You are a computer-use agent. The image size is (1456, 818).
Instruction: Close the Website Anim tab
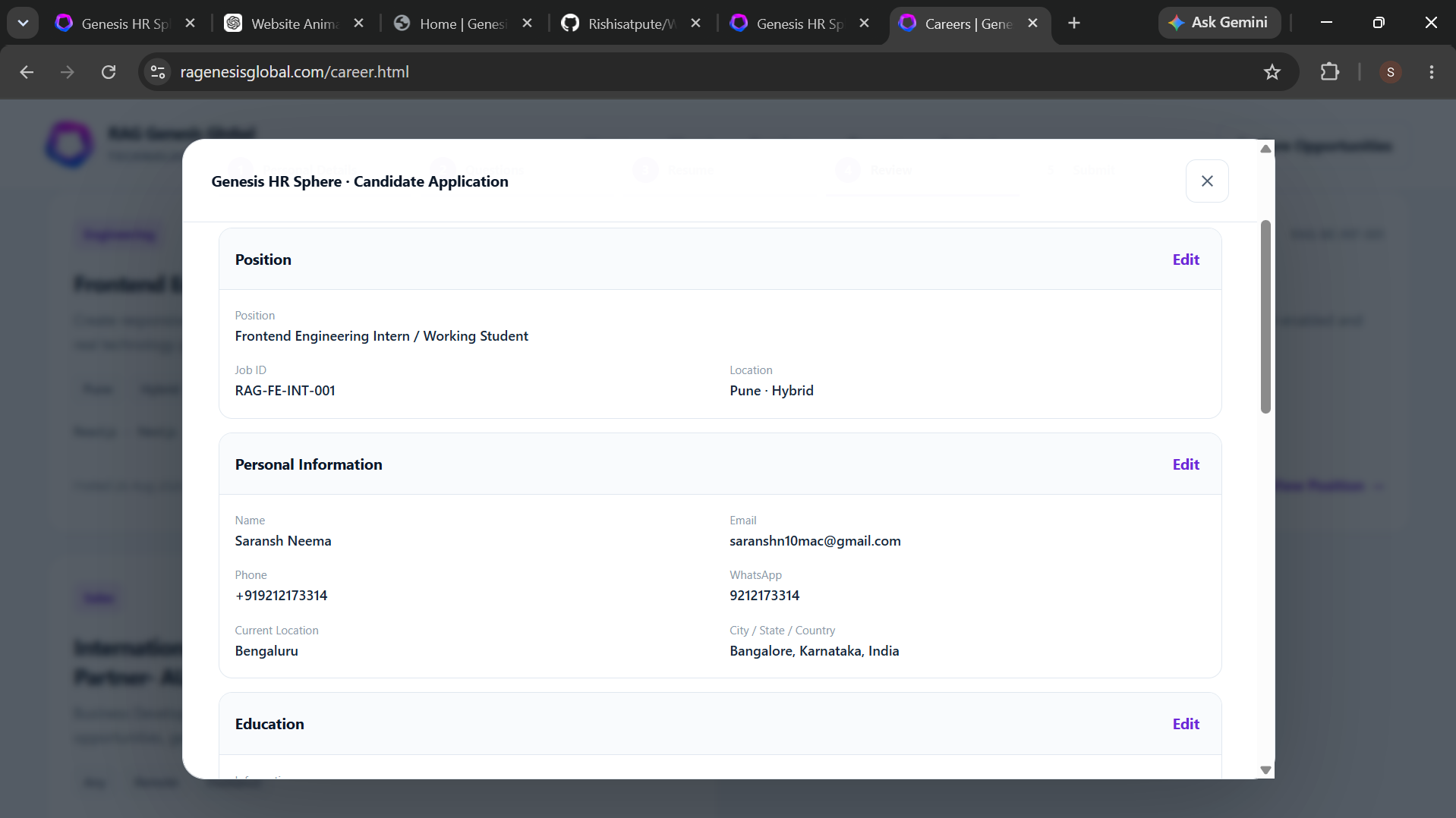click(x=358, y=24)
